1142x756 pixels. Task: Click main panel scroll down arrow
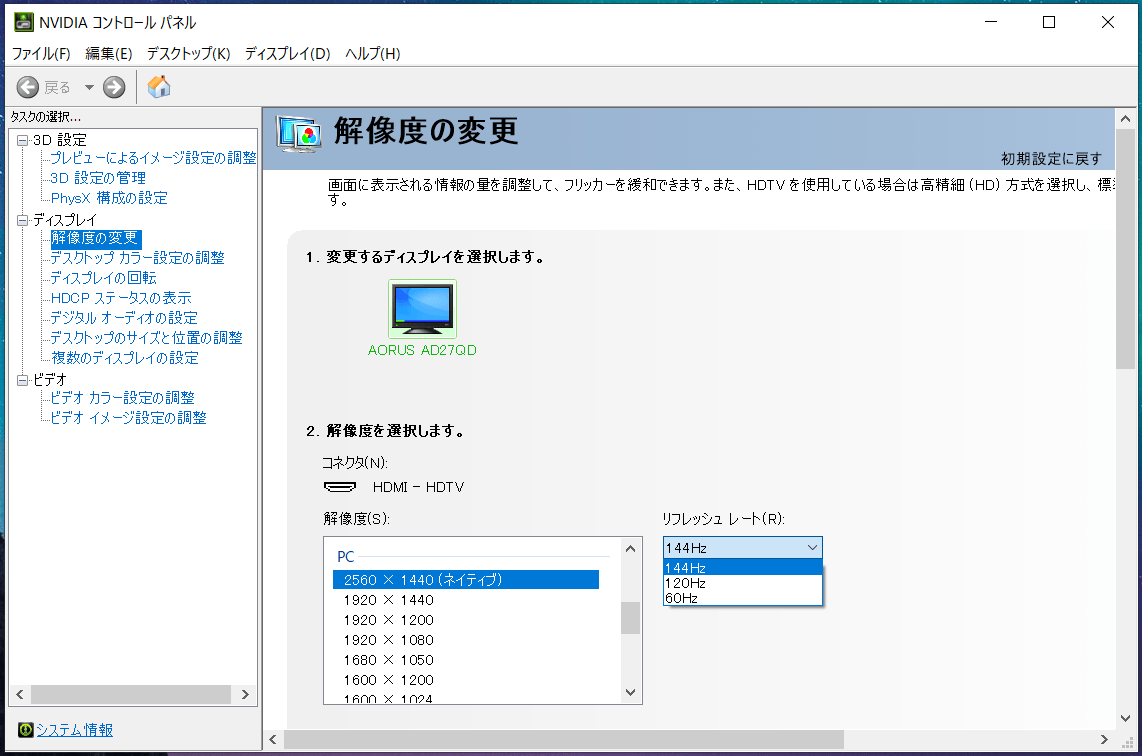click(1125, 719)
